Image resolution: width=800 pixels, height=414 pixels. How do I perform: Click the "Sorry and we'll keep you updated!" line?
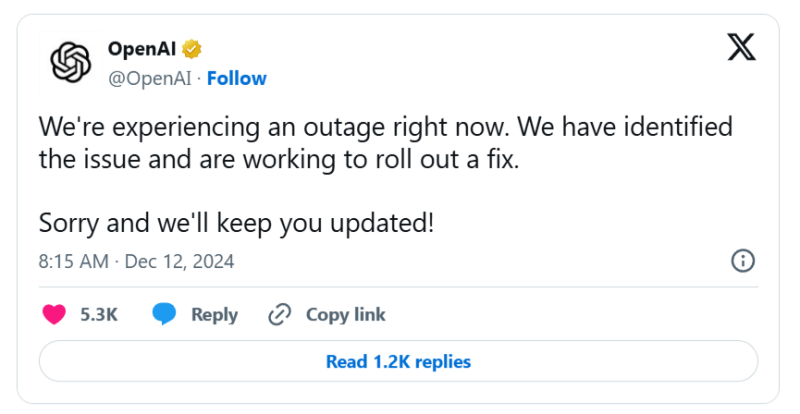236,222
